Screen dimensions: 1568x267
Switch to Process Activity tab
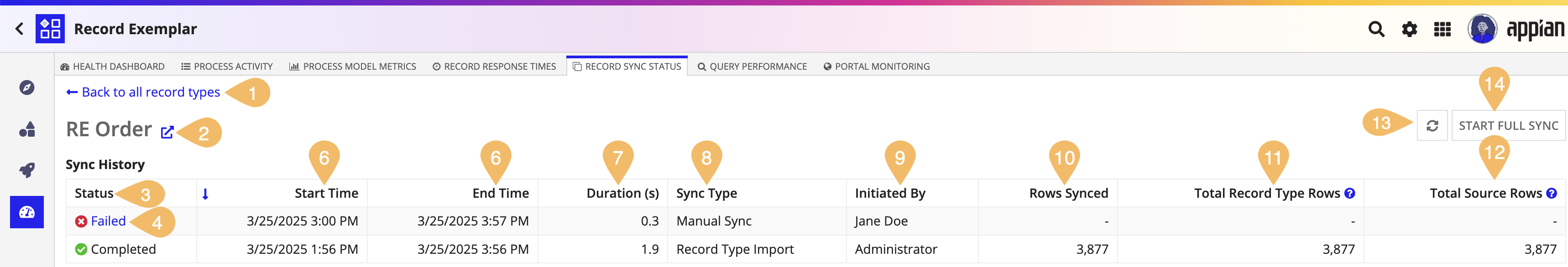(x=227, y=66)
